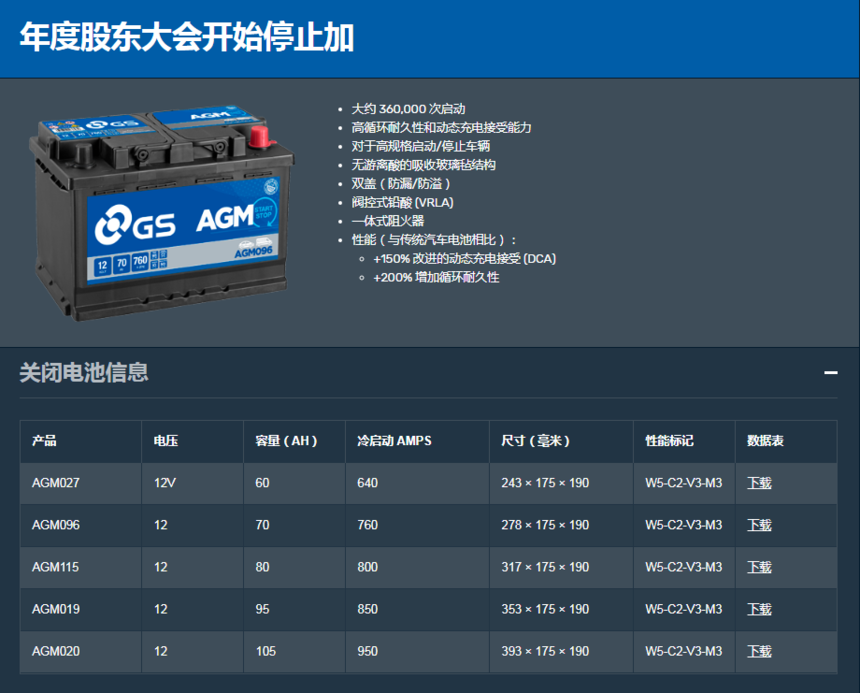860x693 pixels.
Task: Click the 产品 column header
Action: point(44,441)
